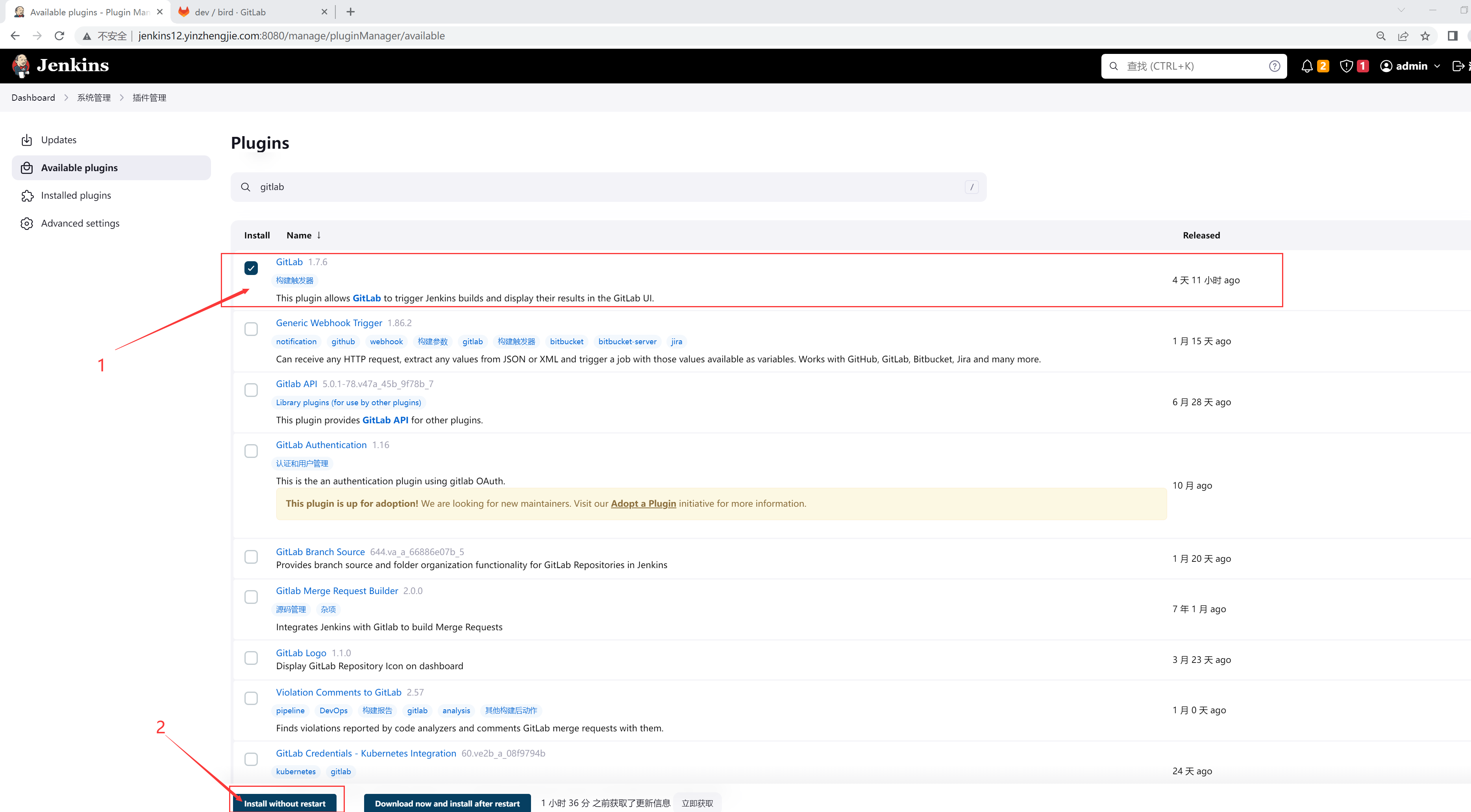Open the browser side panel icon
The height and width of the screenshot is (812, 1471).
pos(1452,36)
